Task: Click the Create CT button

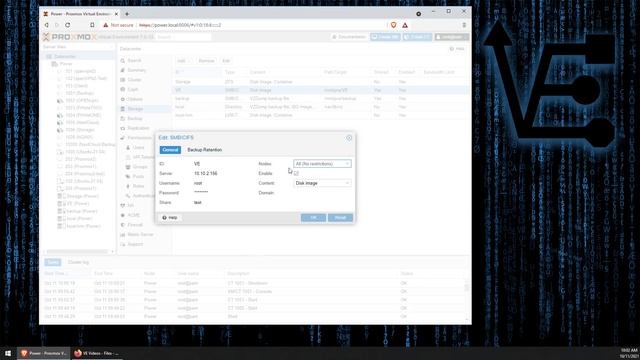Action: tap(417, 37)
